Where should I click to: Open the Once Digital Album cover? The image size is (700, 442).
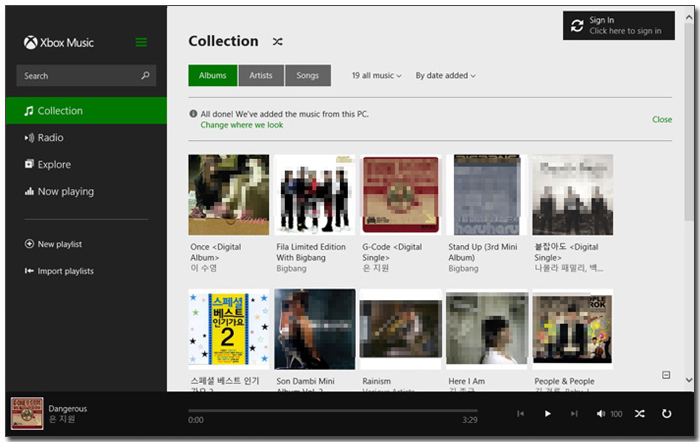click(x=229, y=195)
